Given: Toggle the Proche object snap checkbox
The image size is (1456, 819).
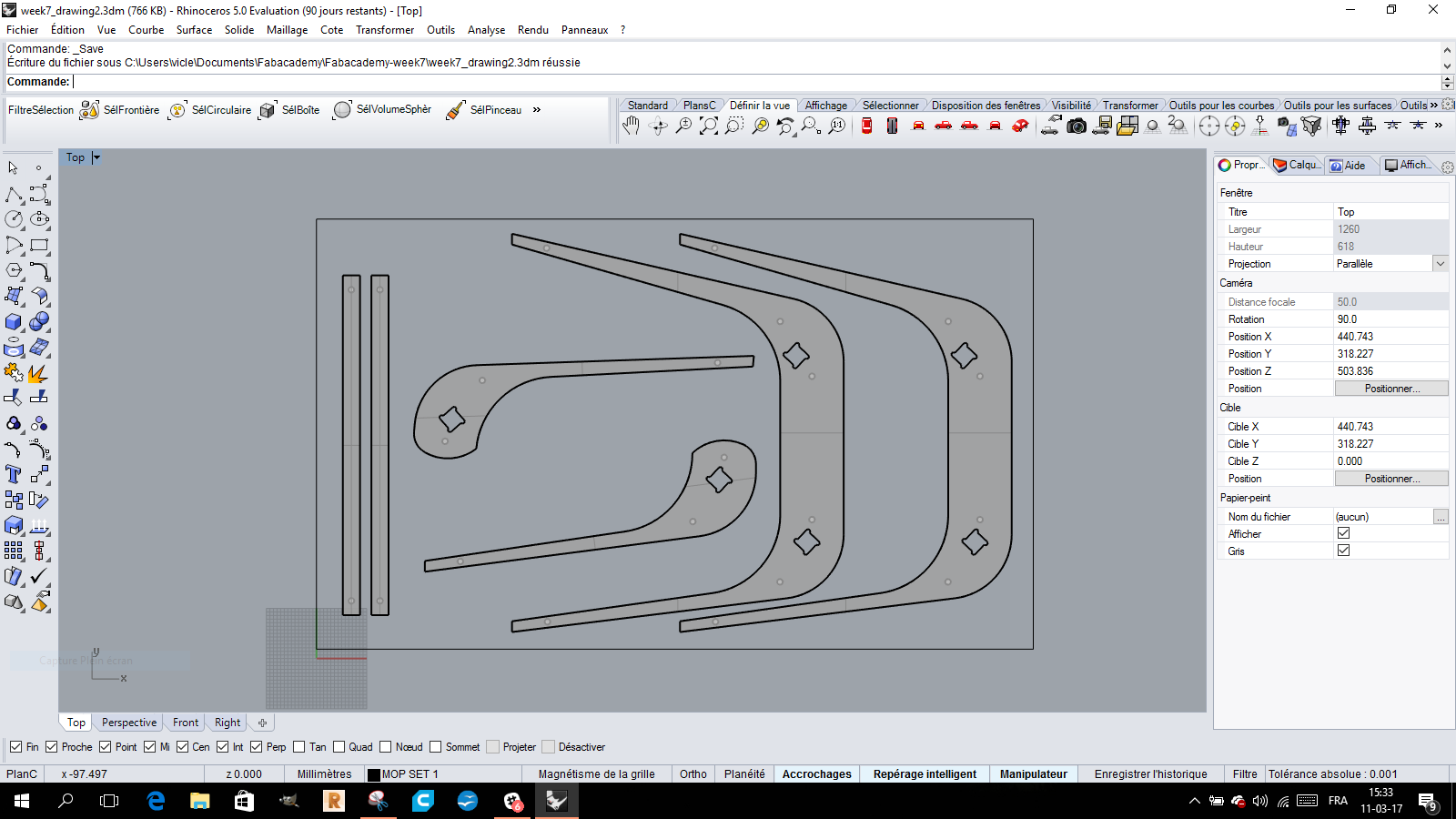Looking at the screenshot, I should pyautogui.click(x=52, y=747).
